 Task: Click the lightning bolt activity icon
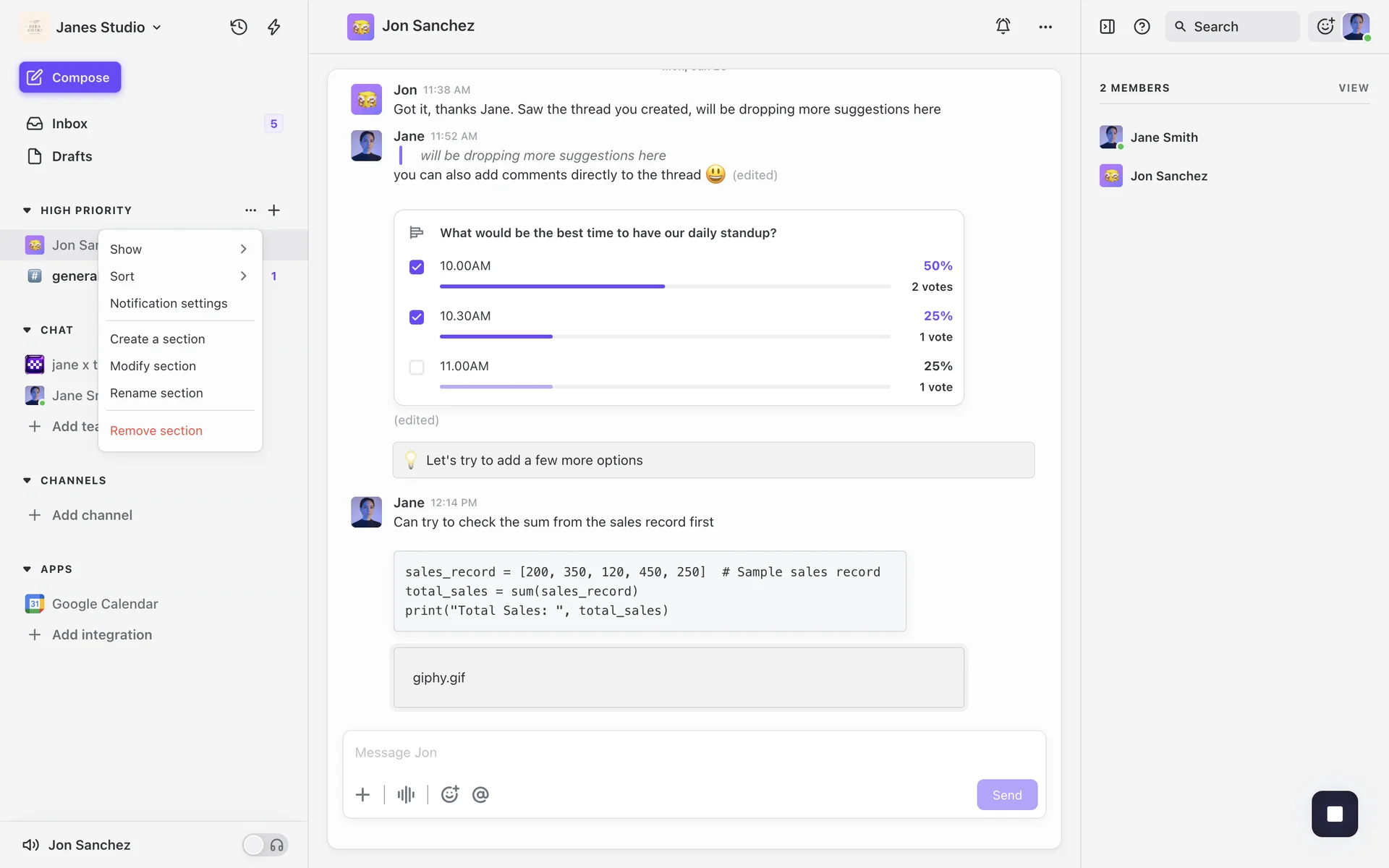pyautogui.click(x=273, y=27)
